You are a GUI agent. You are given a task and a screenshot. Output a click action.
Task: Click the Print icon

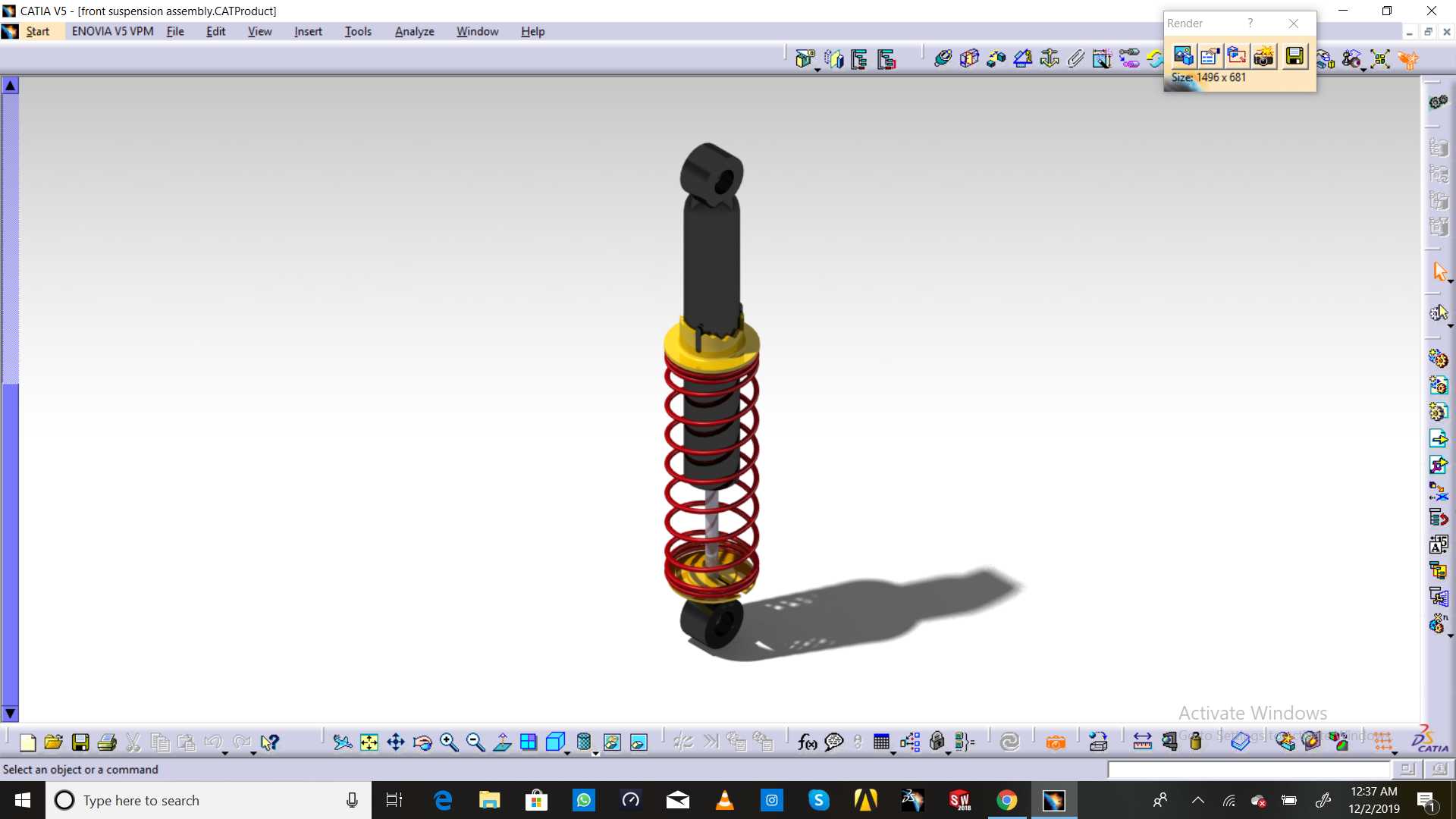coord(107,742)
